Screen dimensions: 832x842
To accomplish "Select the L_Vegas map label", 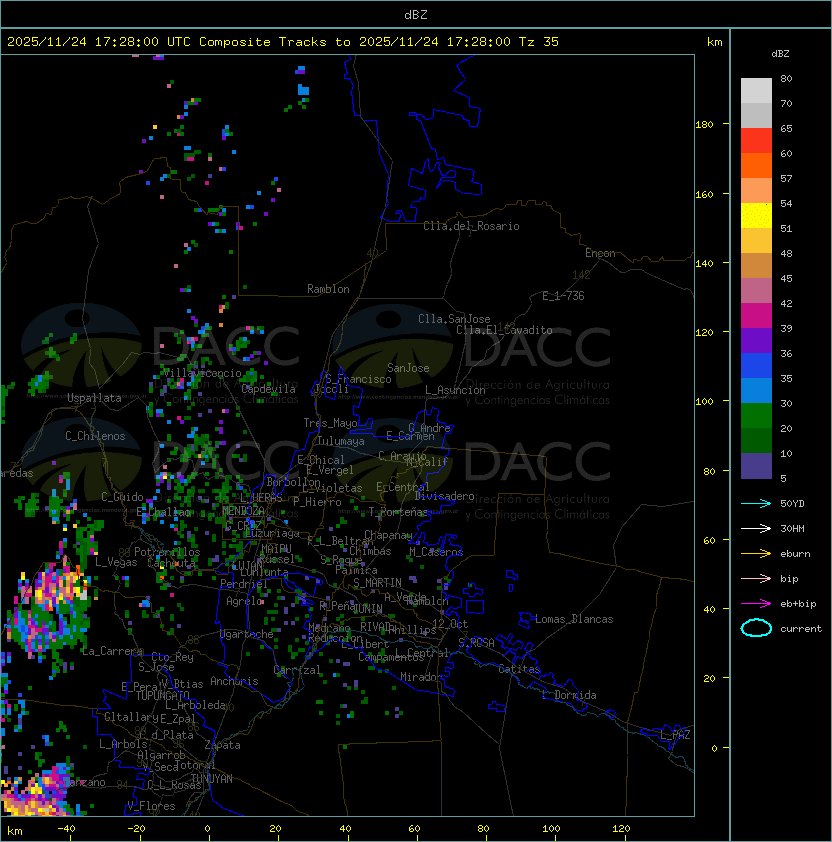I will [x=116, y=562].
